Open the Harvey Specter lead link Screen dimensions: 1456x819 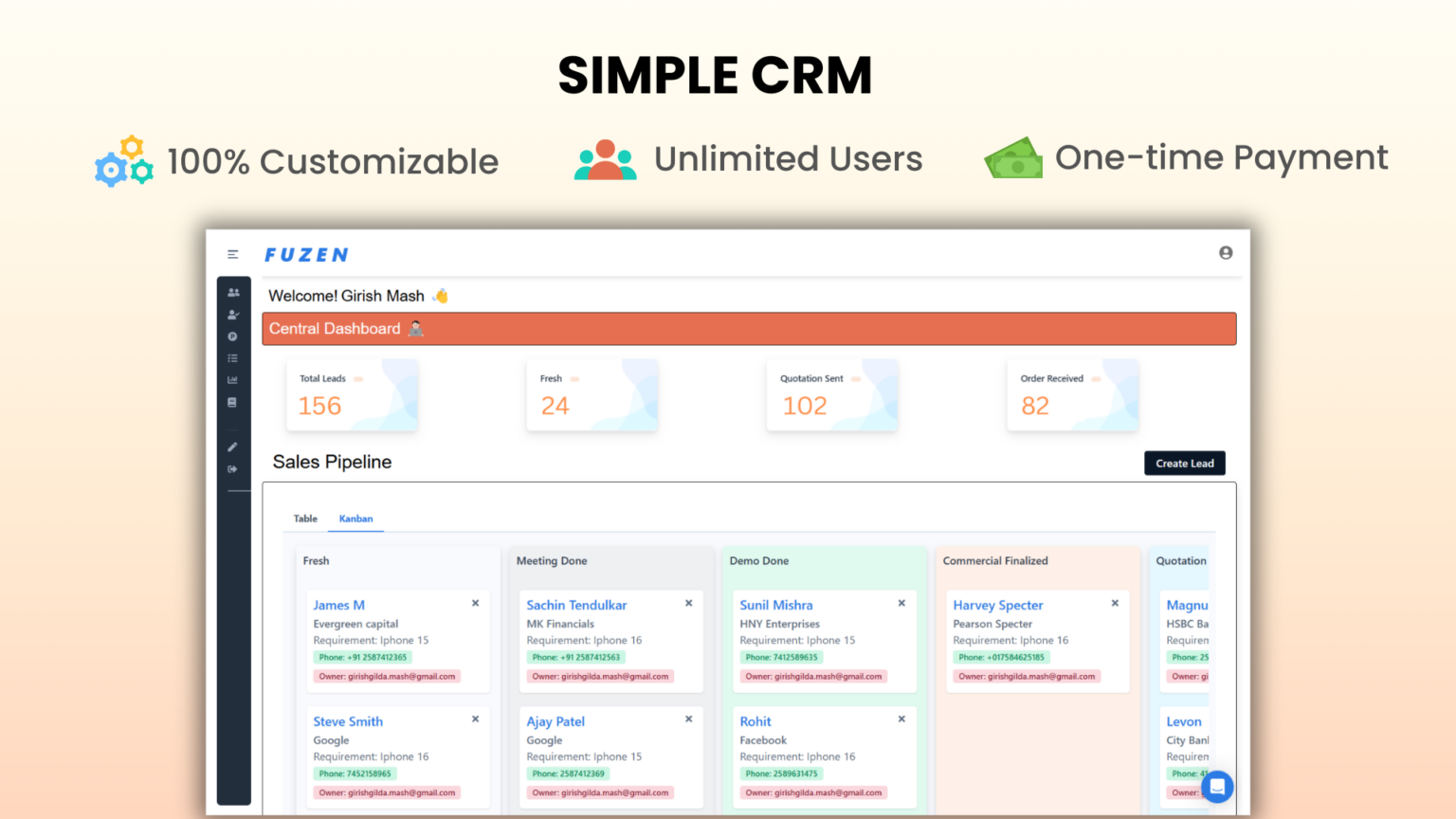(x=998, y=605)
